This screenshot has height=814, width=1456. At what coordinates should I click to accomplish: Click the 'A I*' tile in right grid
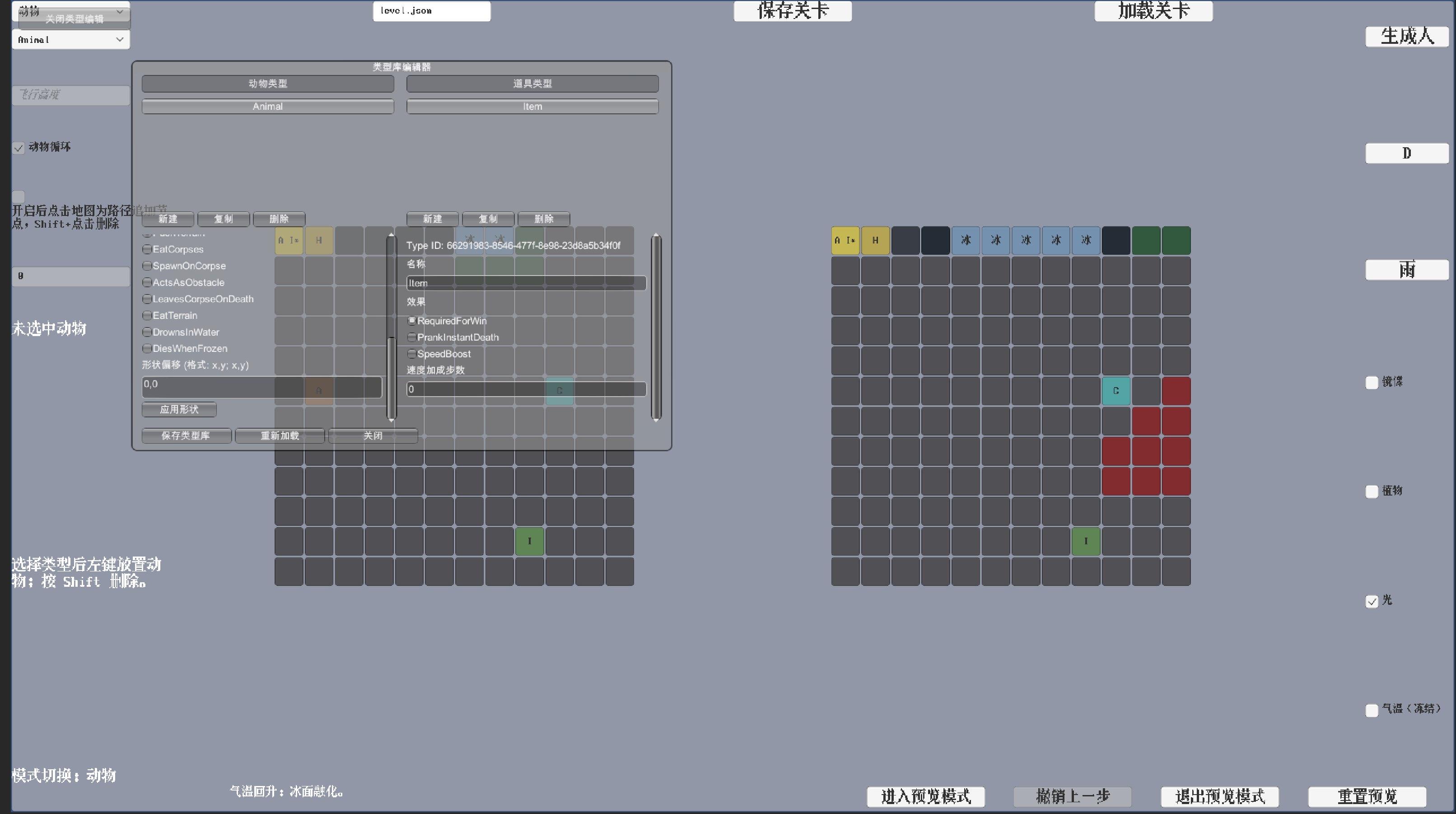coord(845,240)
